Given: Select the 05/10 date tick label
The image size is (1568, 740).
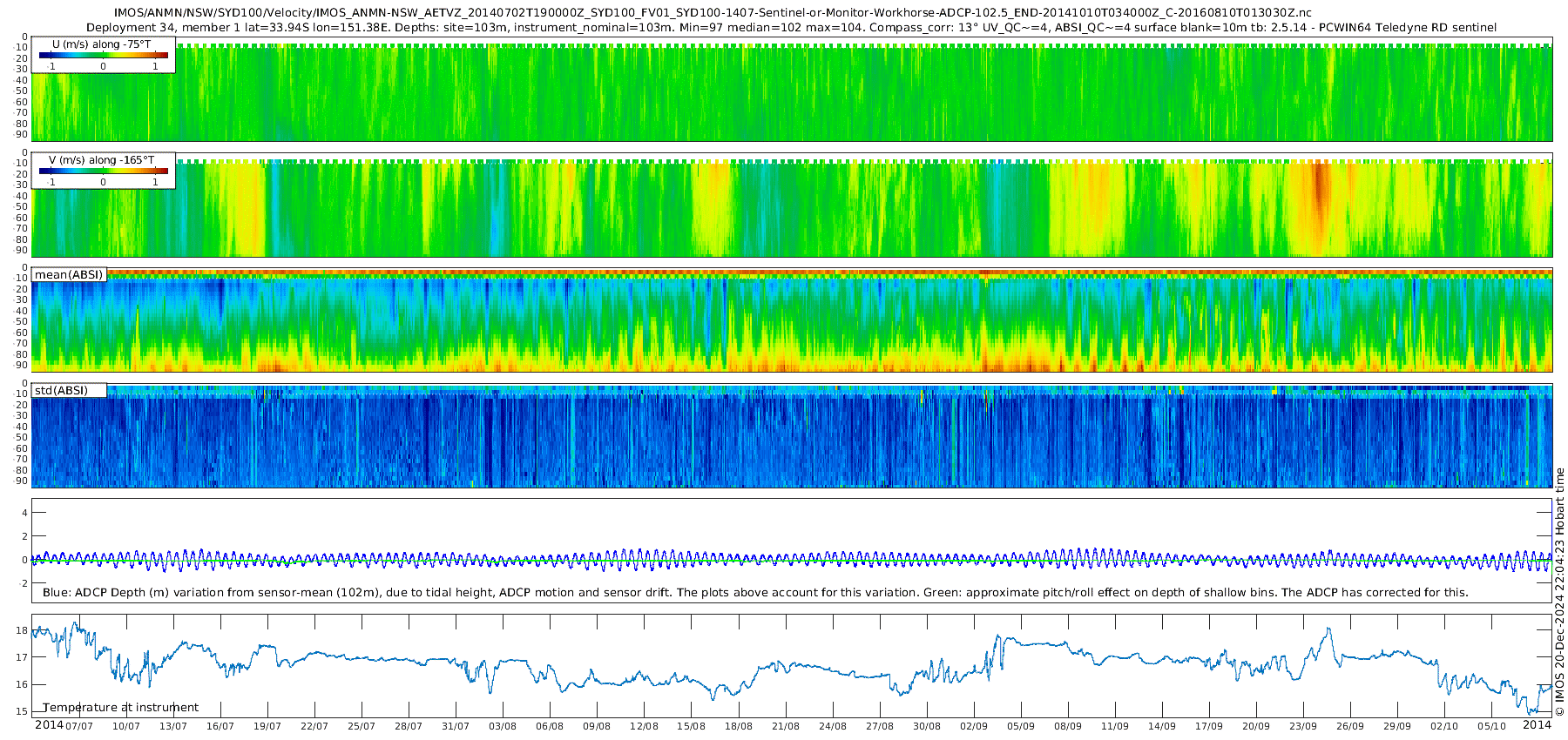Looking at the screenshot, I should [1491, 726].
